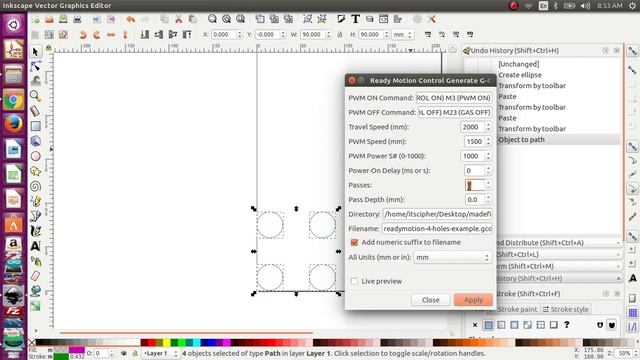Toggle Add numeric suffix to filename
Screen dimensions: 640x360
point(354,242)
